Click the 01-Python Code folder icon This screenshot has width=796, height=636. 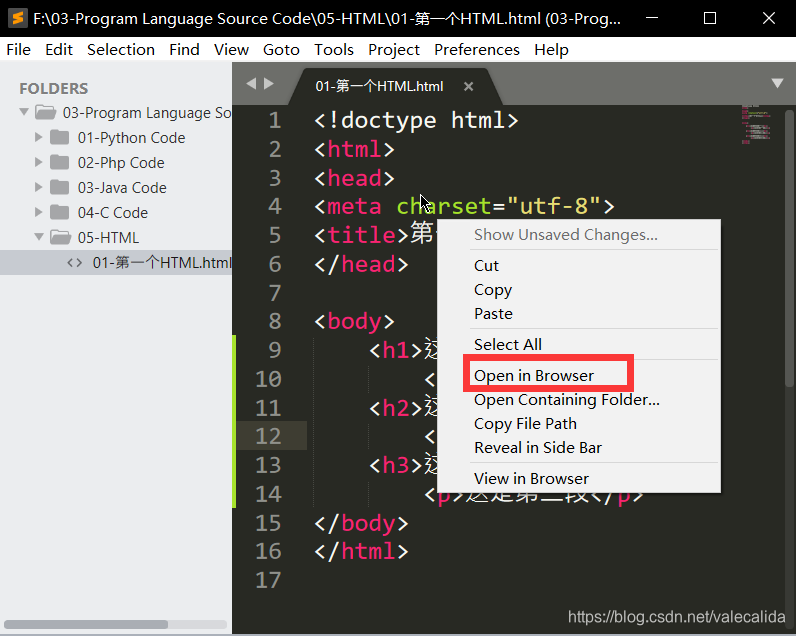pyautogui.click(x=60, y=137)
